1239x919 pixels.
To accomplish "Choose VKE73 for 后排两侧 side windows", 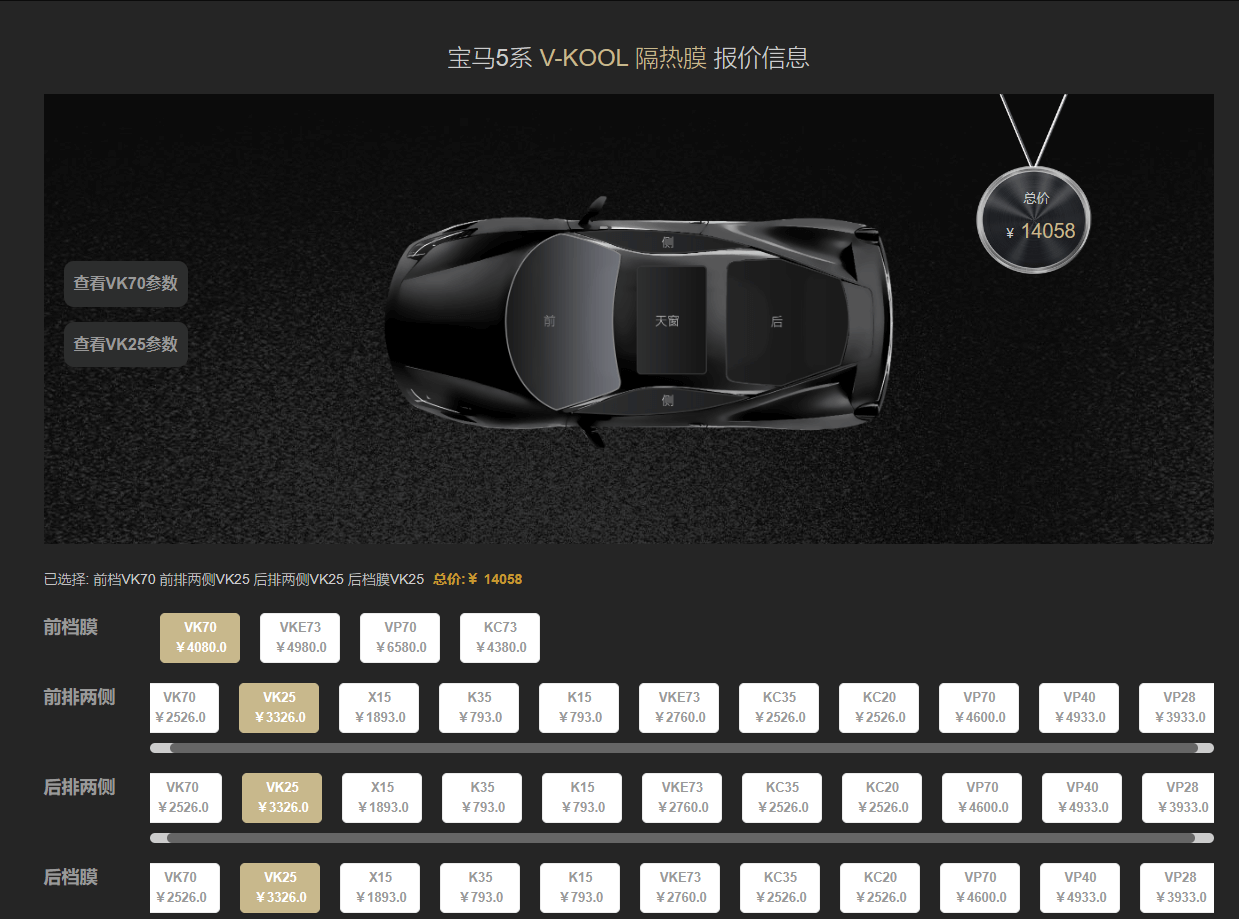I will tap(682, 798).
